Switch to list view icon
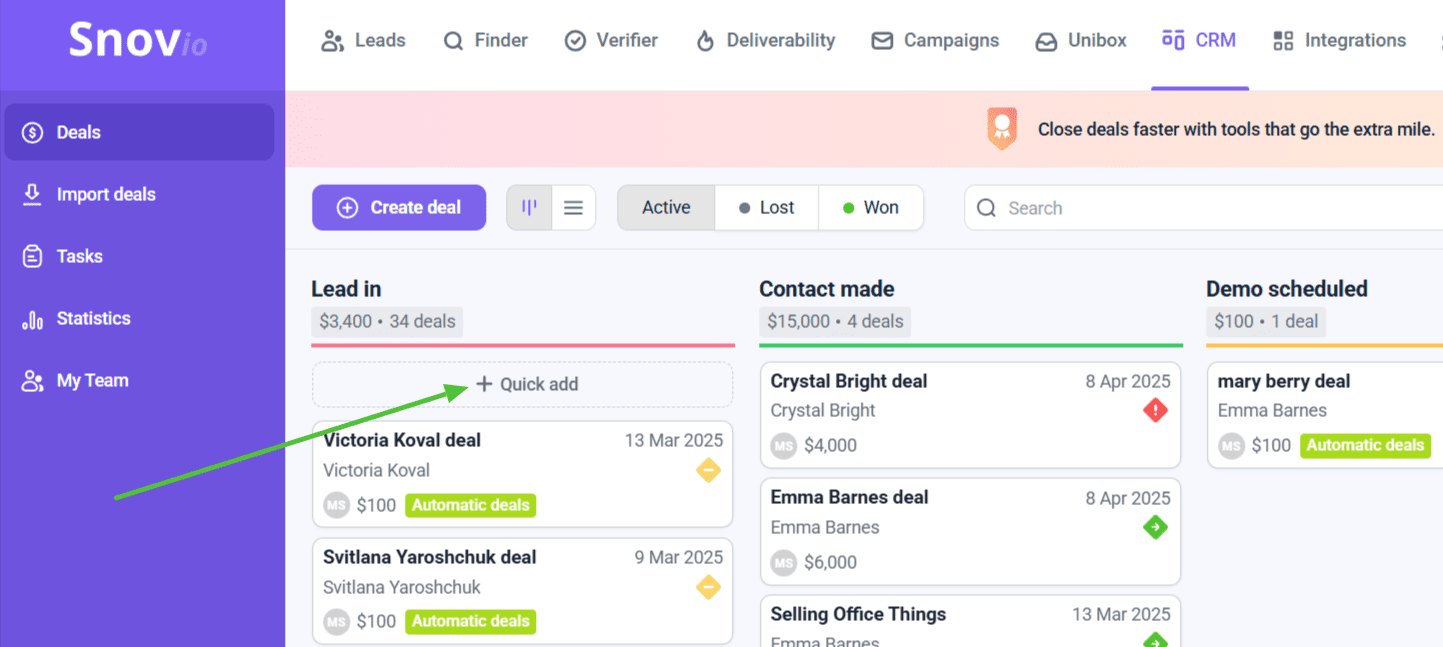 click(x=573, y=208)
